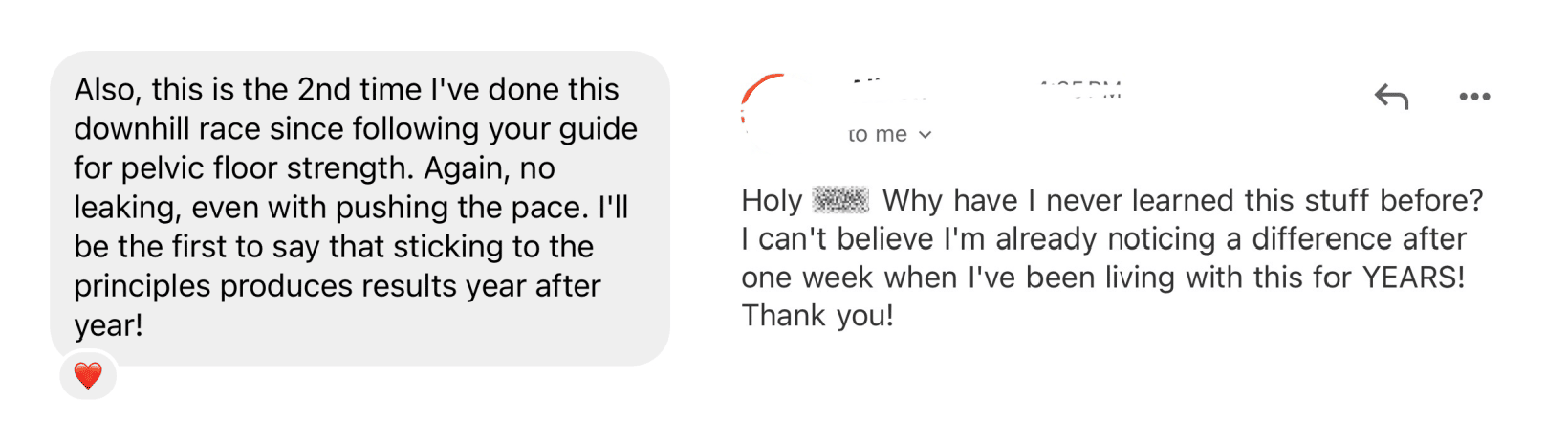Click the final "year!" in the gray bubble
Screen dimensions: 1568x423
[108, 324]
